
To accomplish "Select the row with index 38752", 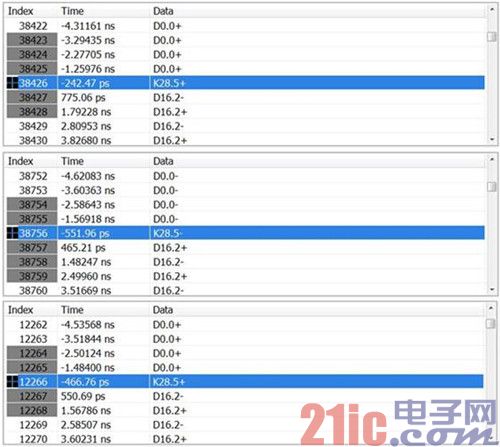I will pyautogui.click(x=245, y=176).
